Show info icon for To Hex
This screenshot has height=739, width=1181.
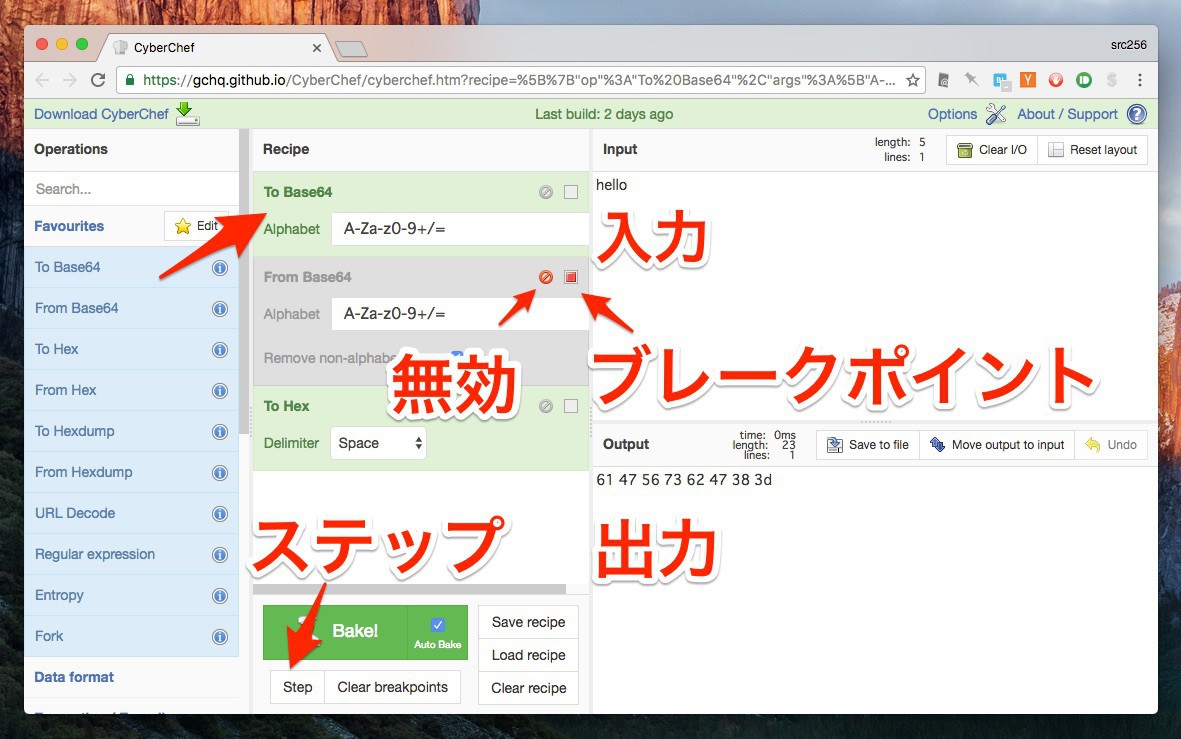(x=220, y=350)
